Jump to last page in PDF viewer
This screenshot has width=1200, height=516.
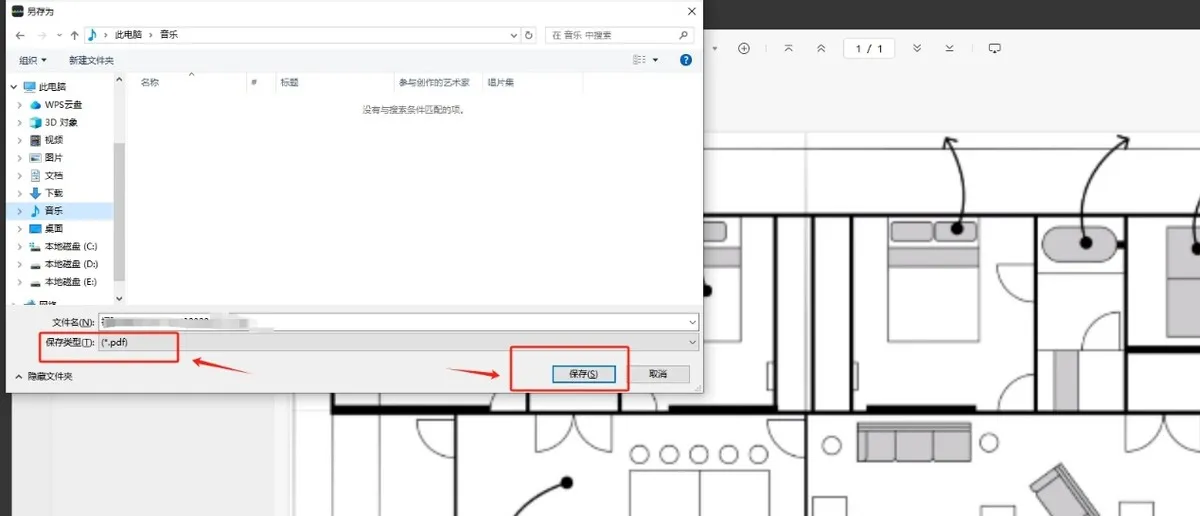(949, 48)
